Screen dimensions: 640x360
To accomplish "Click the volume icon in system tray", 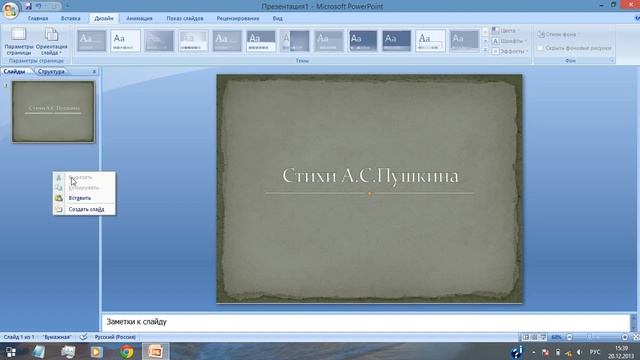I will pos(579,352).
